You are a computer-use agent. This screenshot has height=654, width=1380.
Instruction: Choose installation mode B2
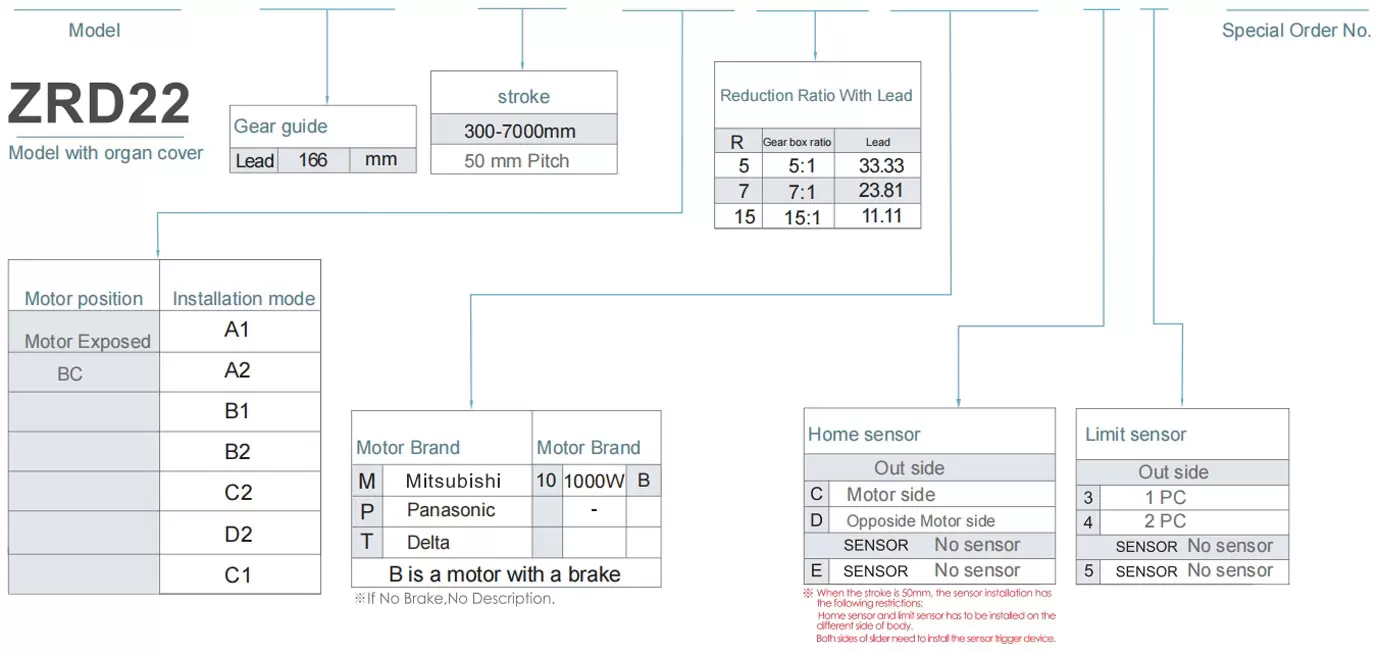pyautogui.click(x=237, y=452)
